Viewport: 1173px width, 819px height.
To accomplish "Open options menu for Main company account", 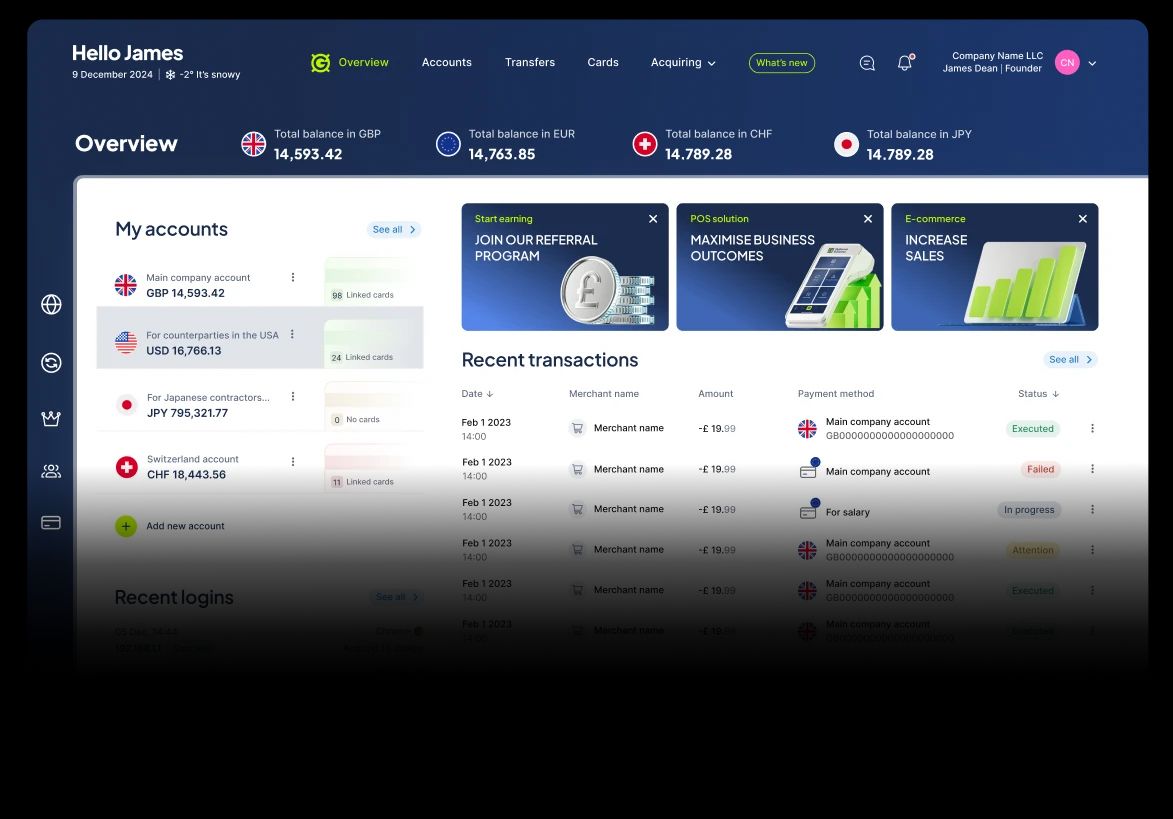I will pyautogui.click(x=293, y=277).
